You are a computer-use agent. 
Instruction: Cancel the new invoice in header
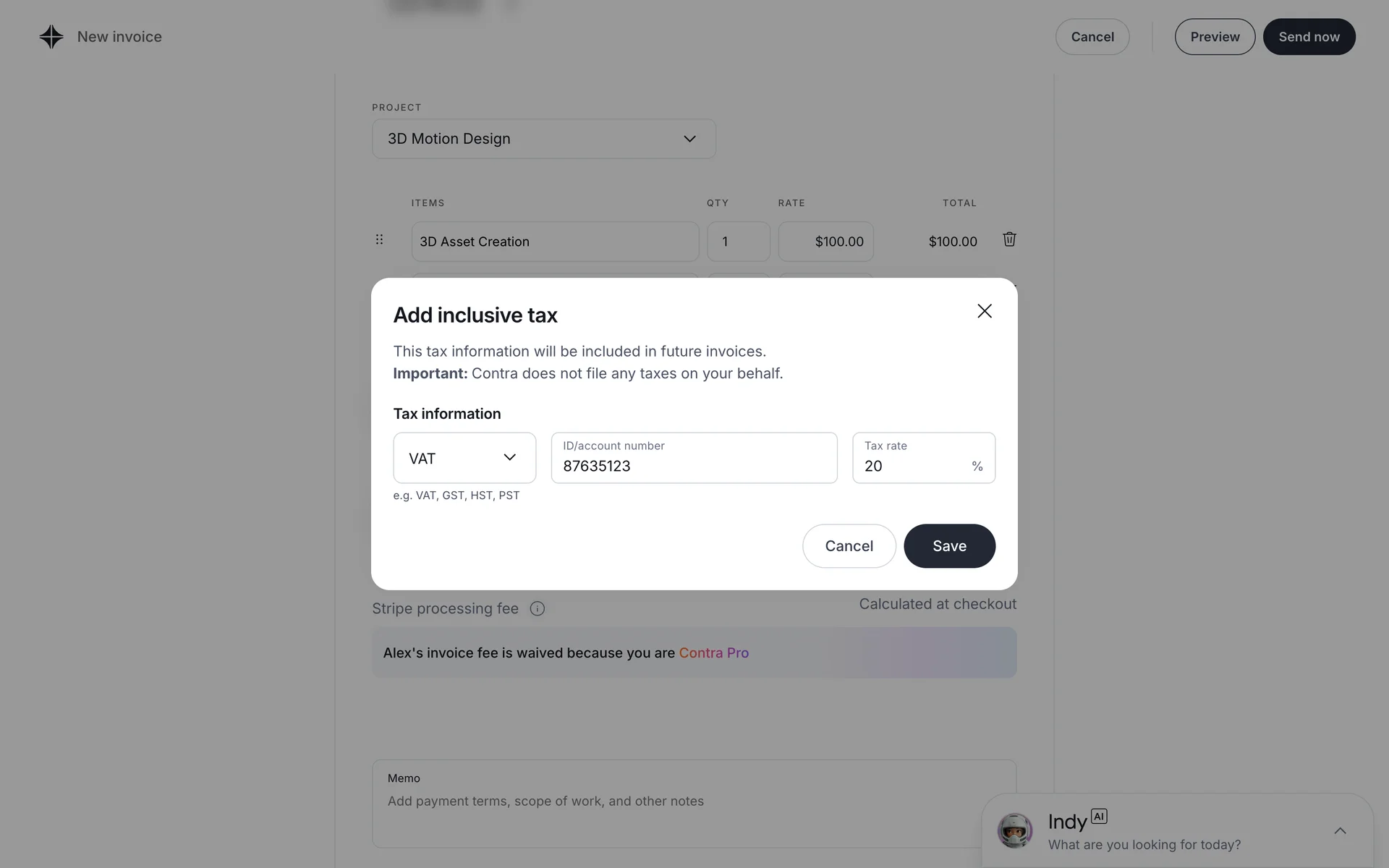point(1092,37)
